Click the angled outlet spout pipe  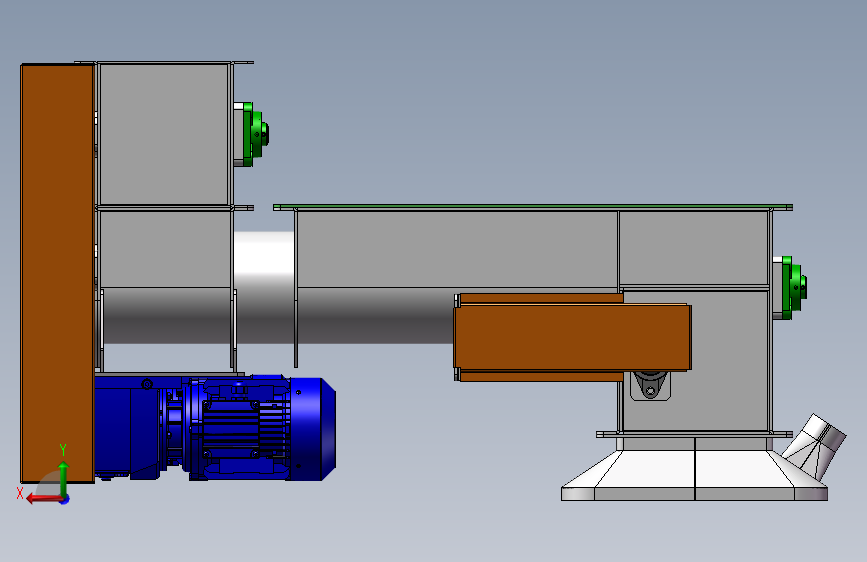(x=815, y=446)
